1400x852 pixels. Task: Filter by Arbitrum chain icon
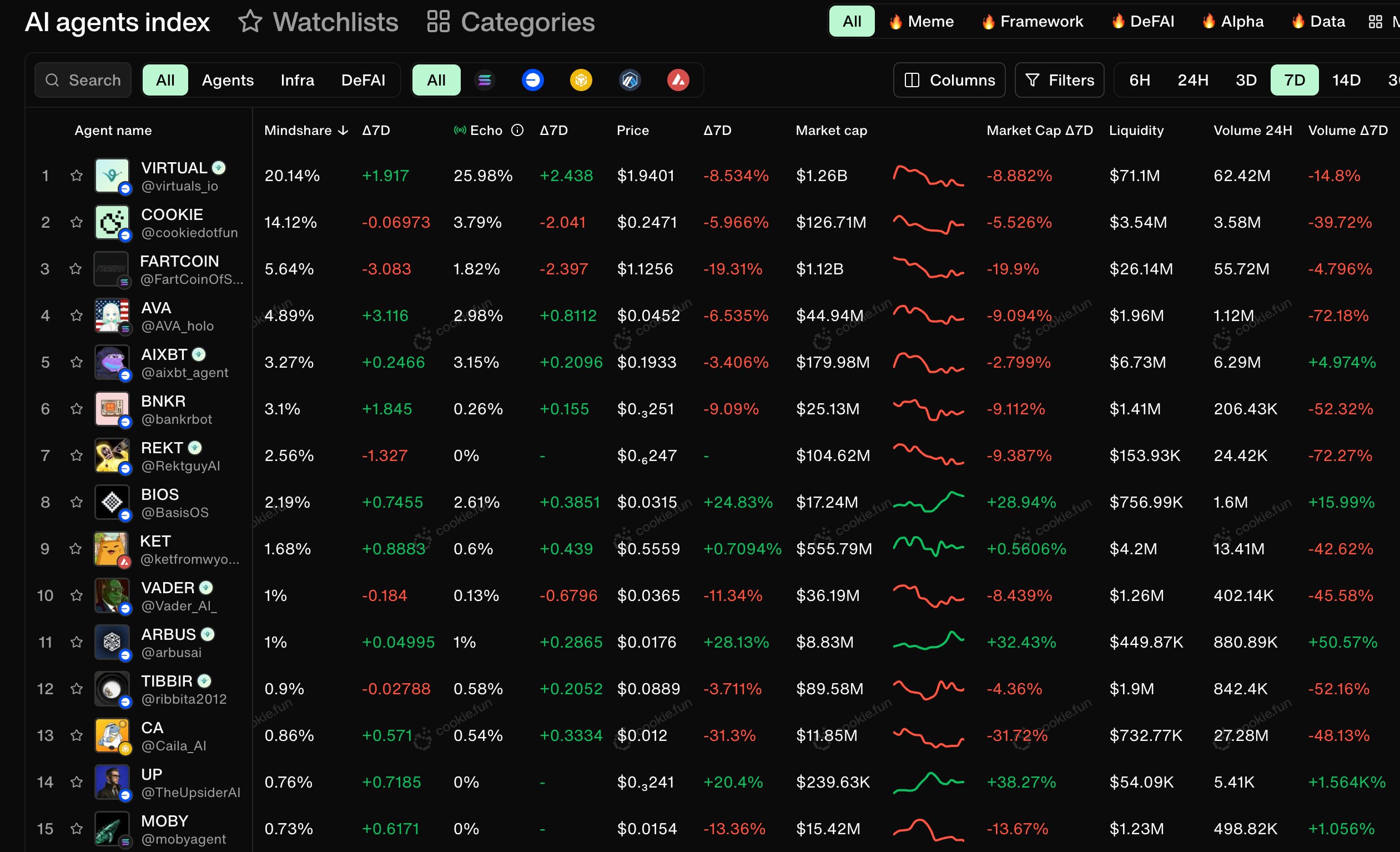[x=630, y=80]
